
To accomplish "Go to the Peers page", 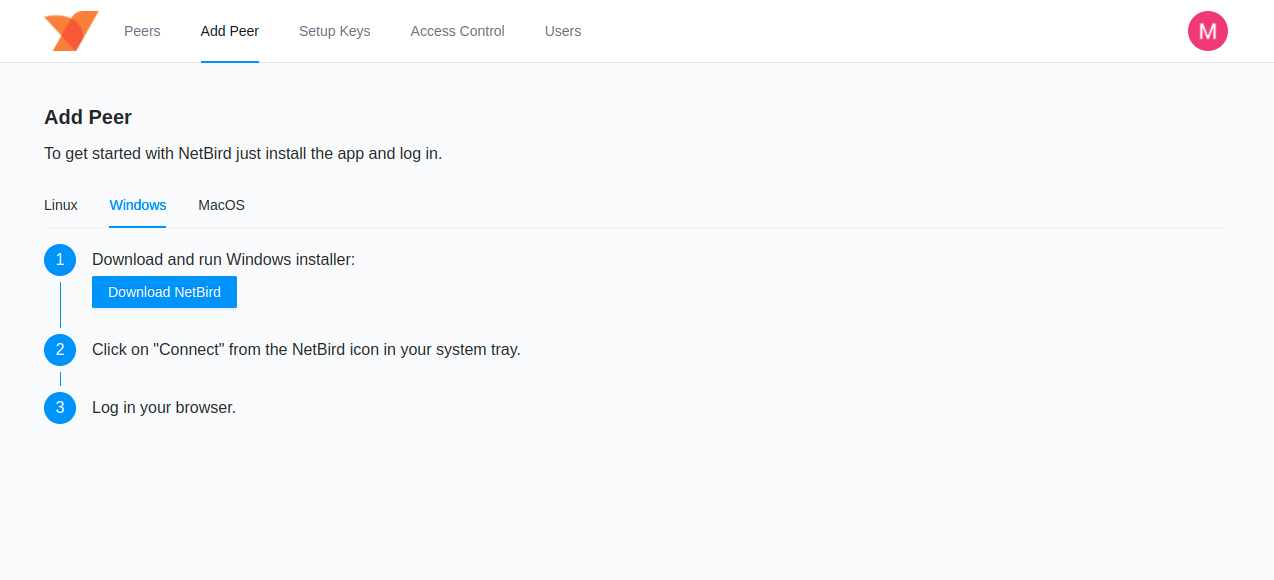I will (142, 31).
